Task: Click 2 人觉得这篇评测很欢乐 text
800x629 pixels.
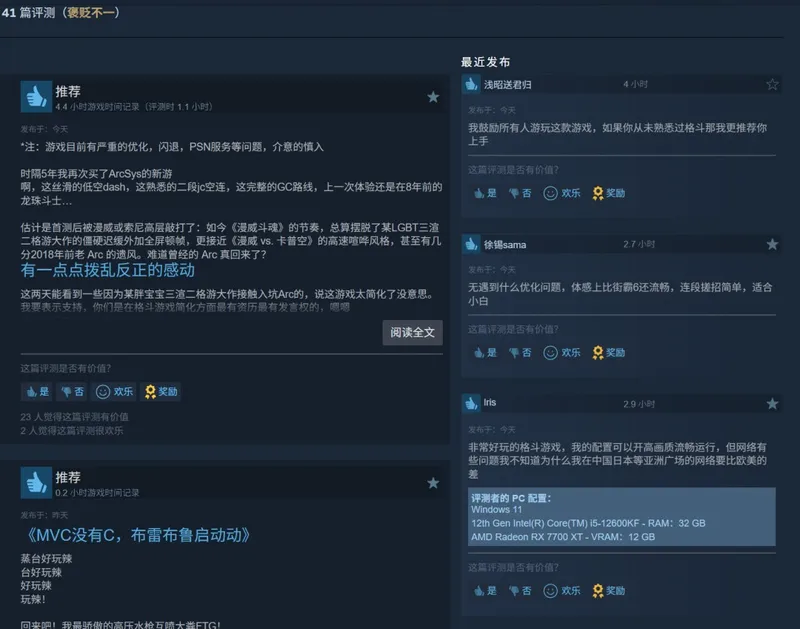Action: click(72, 431)
